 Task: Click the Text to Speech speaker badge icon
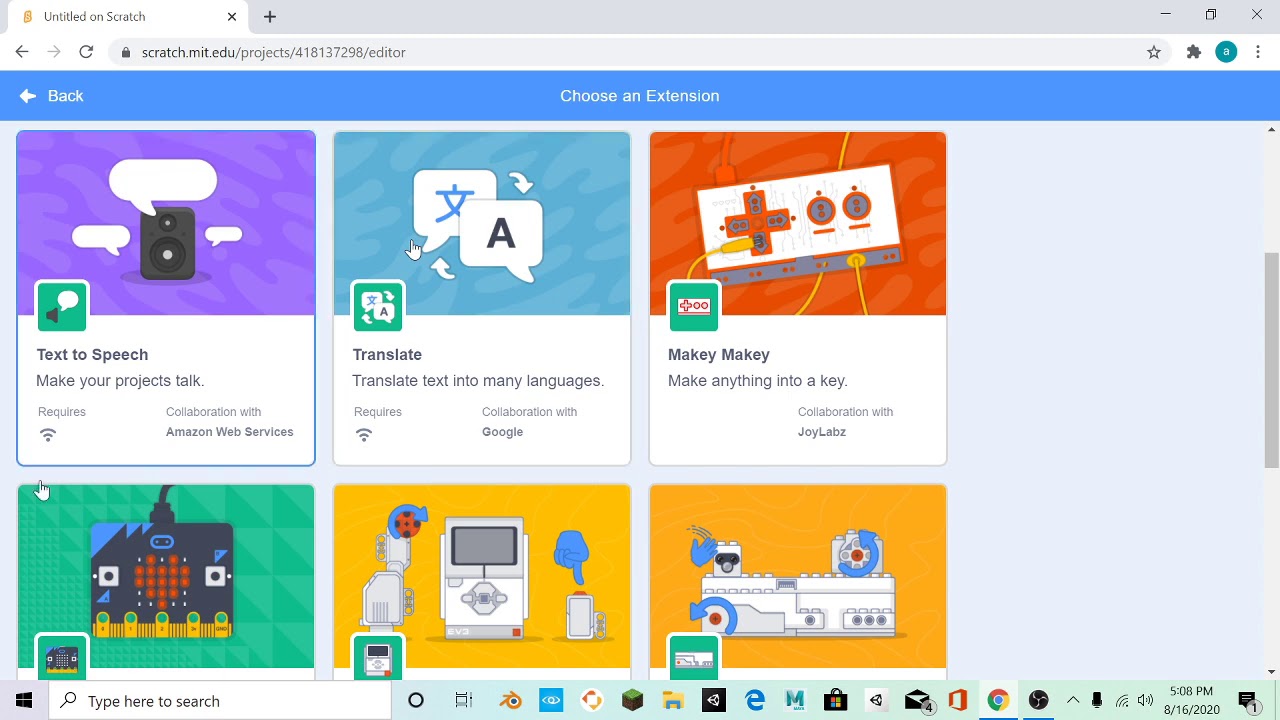click(62, 306)
